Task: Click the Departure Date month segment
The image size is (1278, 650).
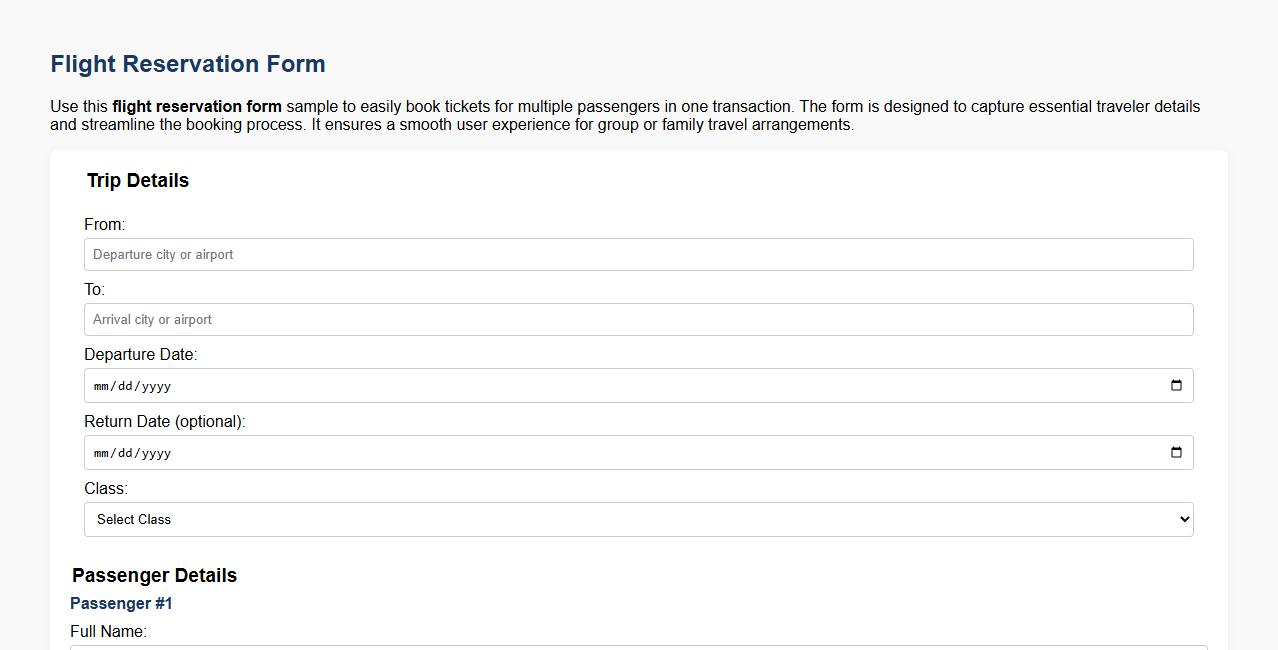Action: [x=100, y=385]
